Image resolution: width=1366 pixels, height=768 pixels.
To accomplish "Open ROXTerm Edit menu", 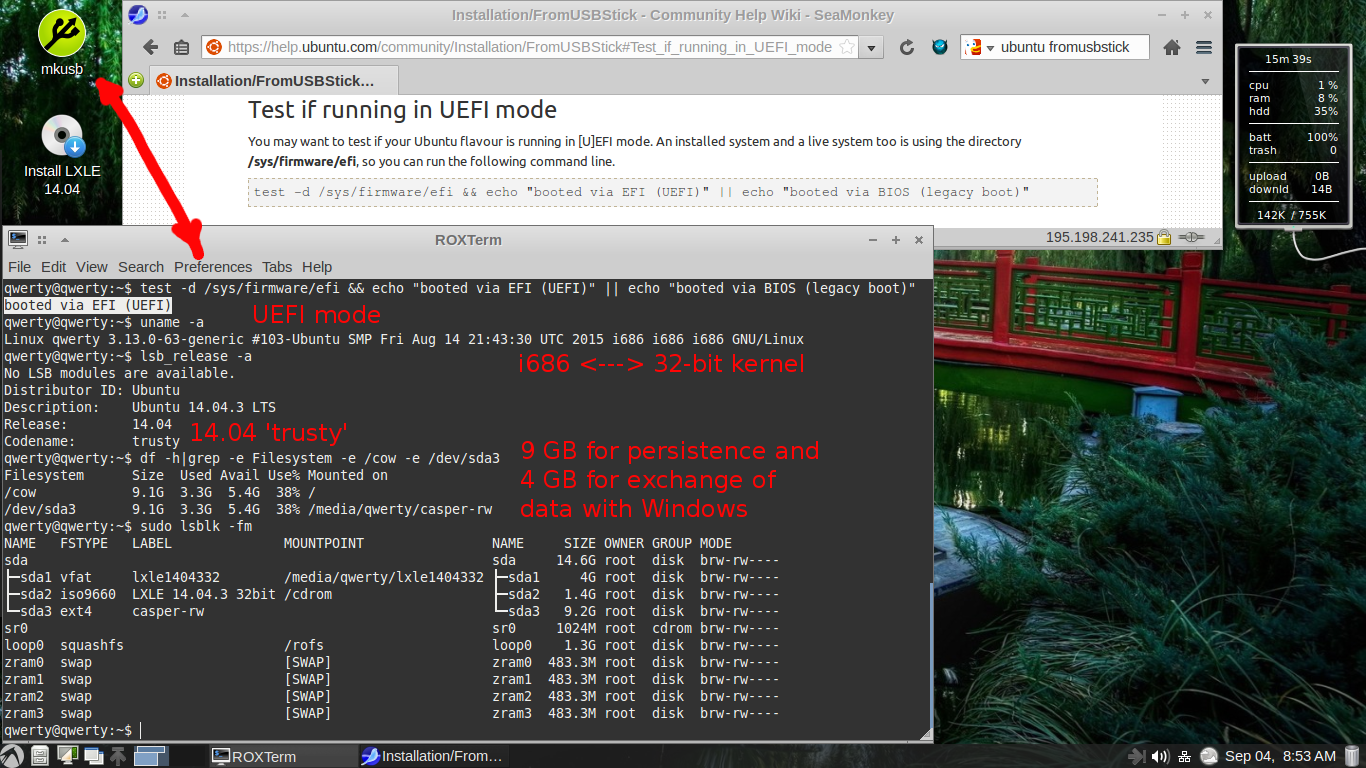I will [54, 267].
